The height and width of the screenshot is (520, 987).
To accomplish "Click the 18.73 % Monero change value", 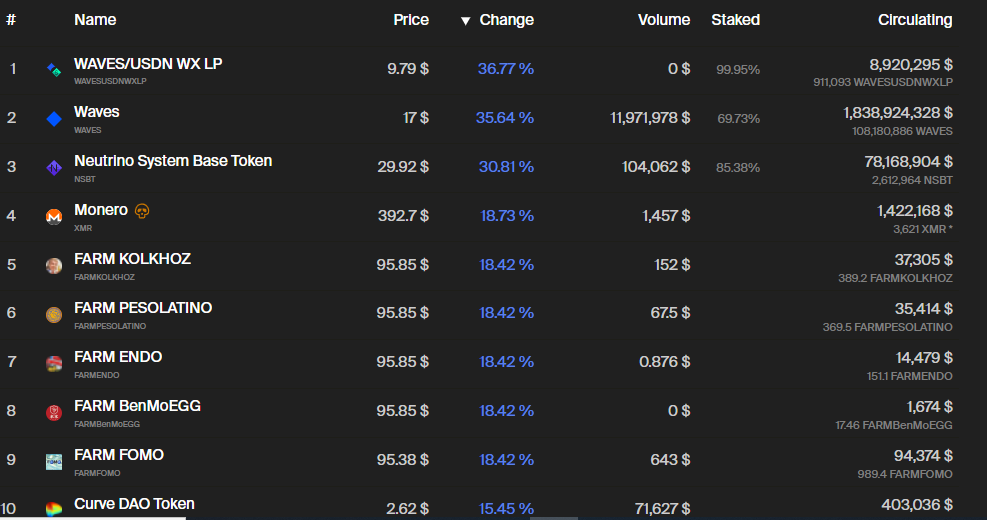I will 507,216.
